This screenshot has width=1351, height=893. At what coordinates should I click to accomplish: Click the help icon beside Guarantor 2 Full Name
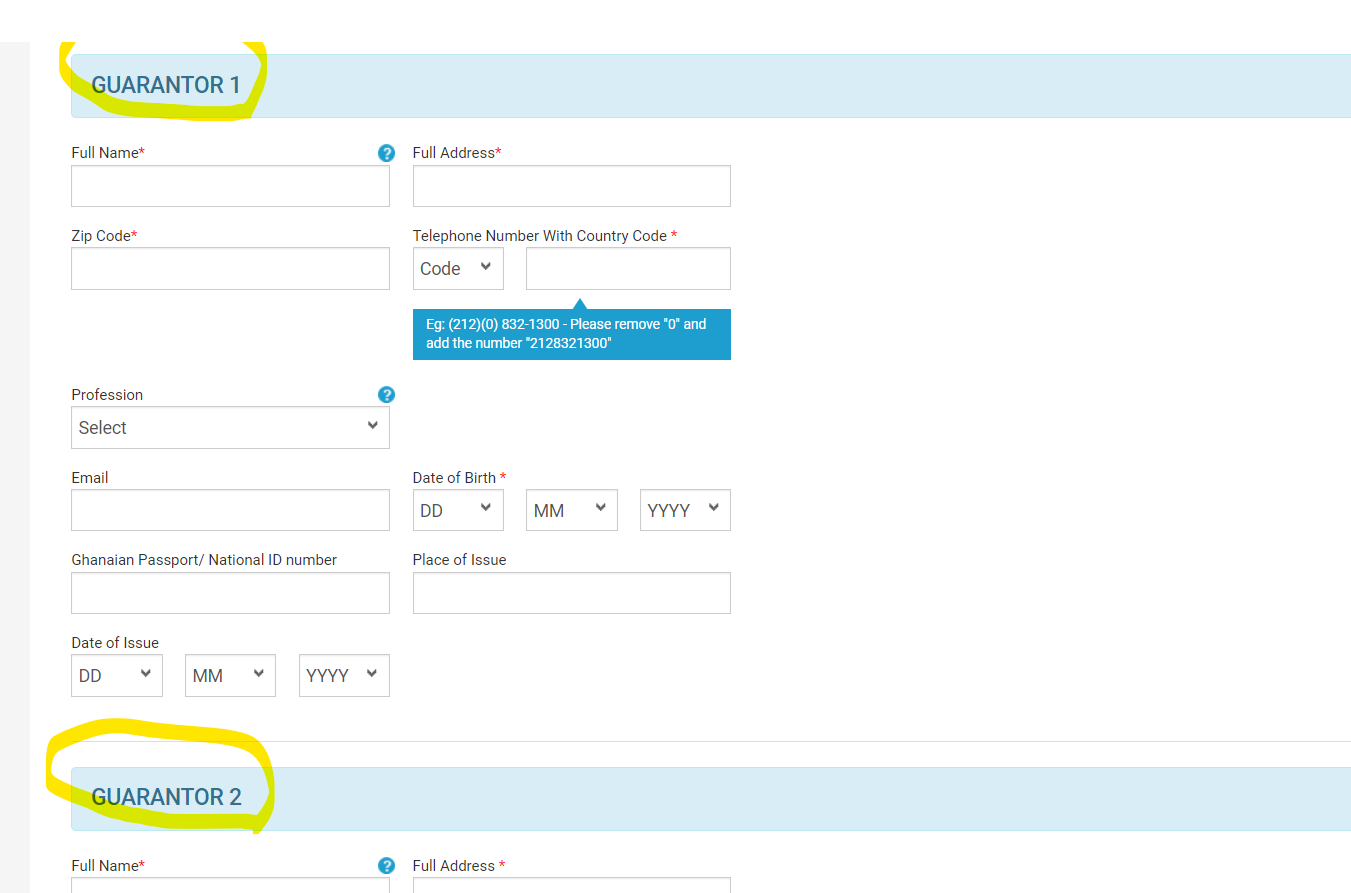386,866
